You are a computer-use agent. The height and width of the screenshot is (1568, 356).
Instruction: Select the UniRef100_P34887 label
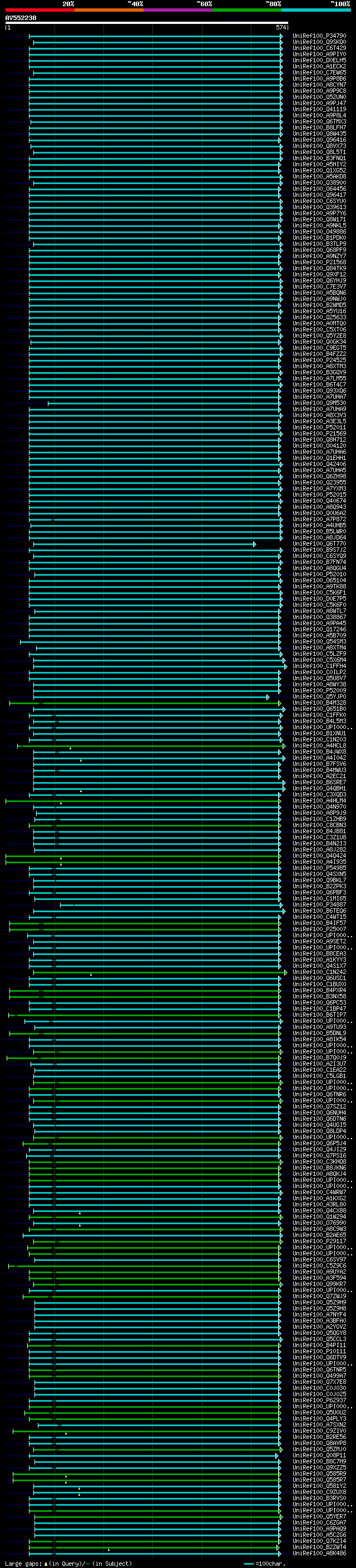pyautogui.click(x=319, y=904)
